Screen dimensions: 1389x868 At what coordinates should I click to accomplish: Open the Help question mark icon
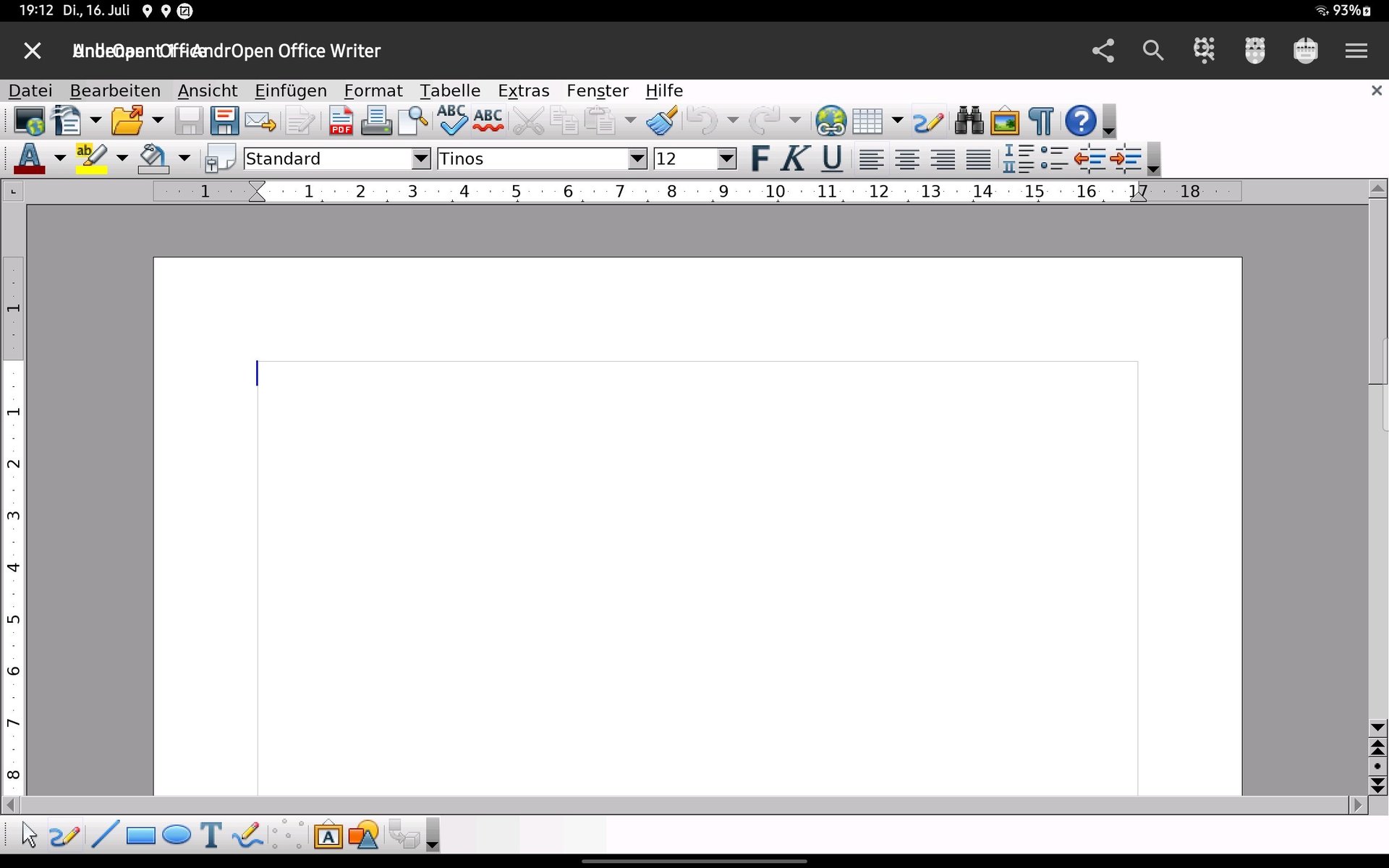[x=1079, y=121]
